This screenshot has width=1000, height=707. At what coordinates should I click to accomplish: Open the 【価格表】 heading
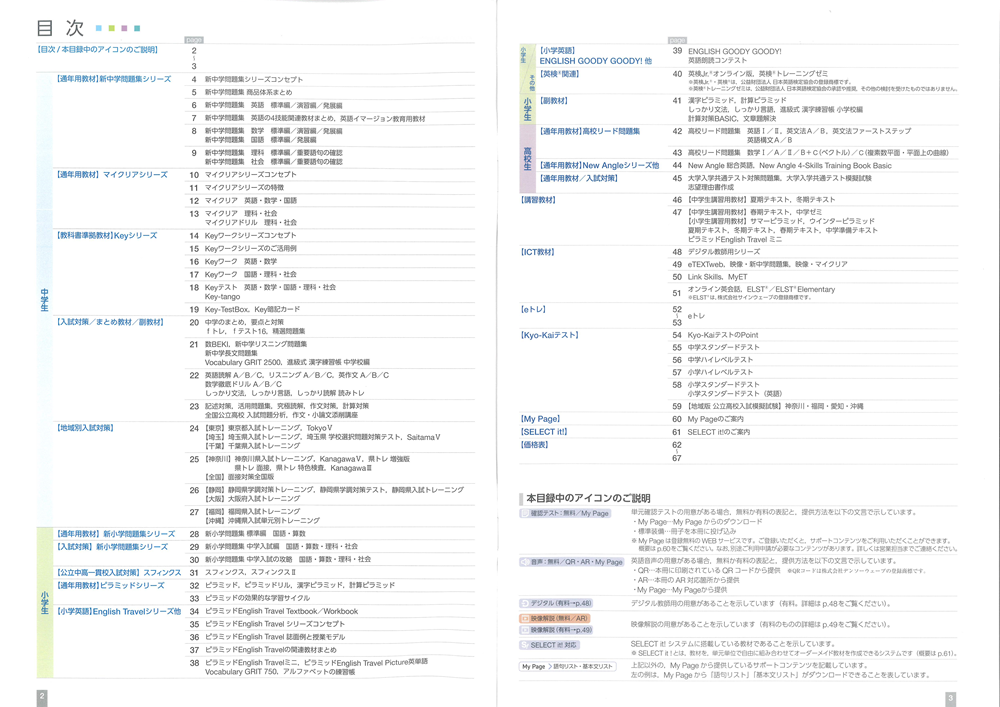[534, 445]
